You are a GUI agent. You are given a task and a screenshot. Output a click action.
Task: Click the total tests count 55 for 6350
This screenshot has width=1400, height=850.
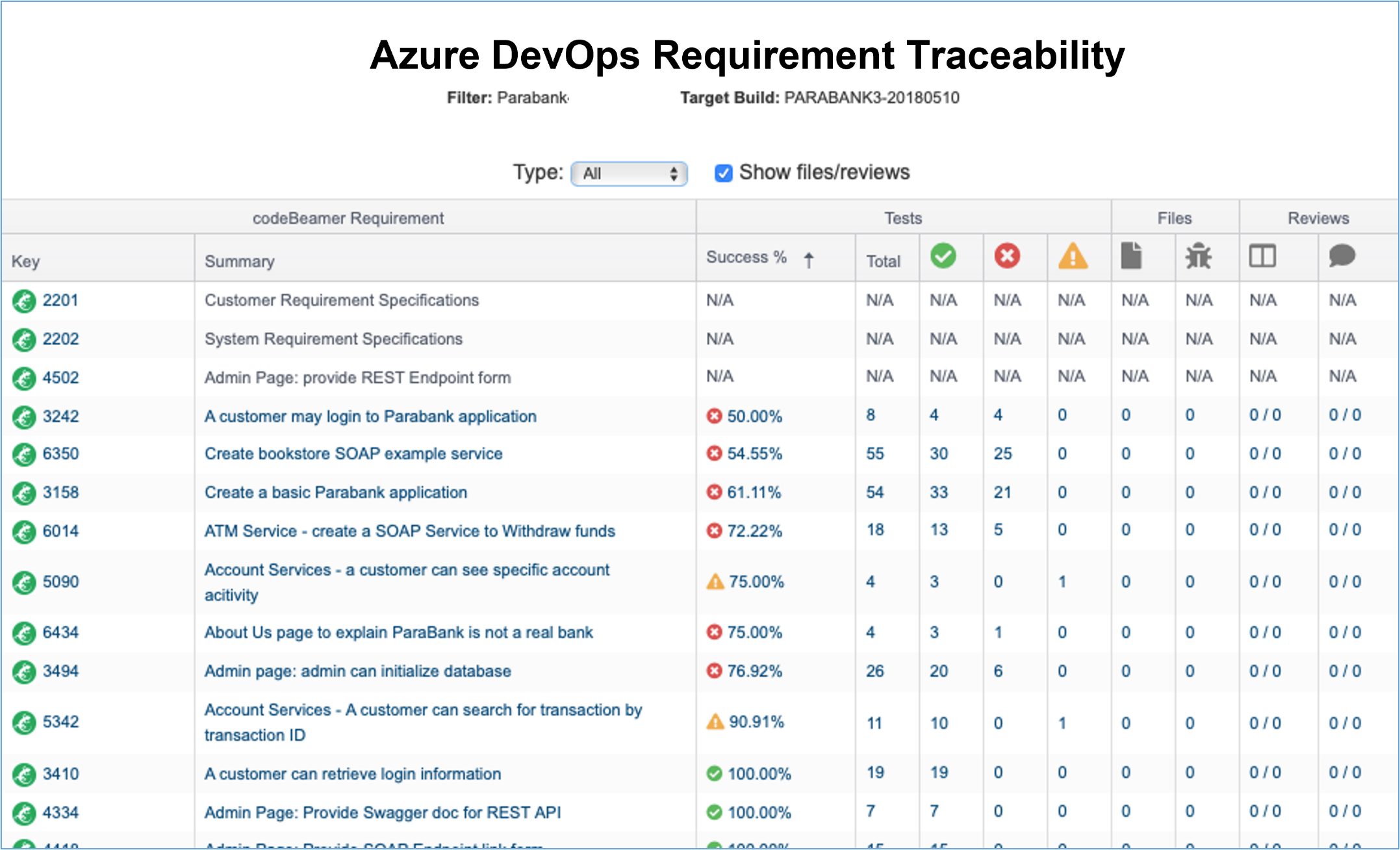tap(874, 454)
